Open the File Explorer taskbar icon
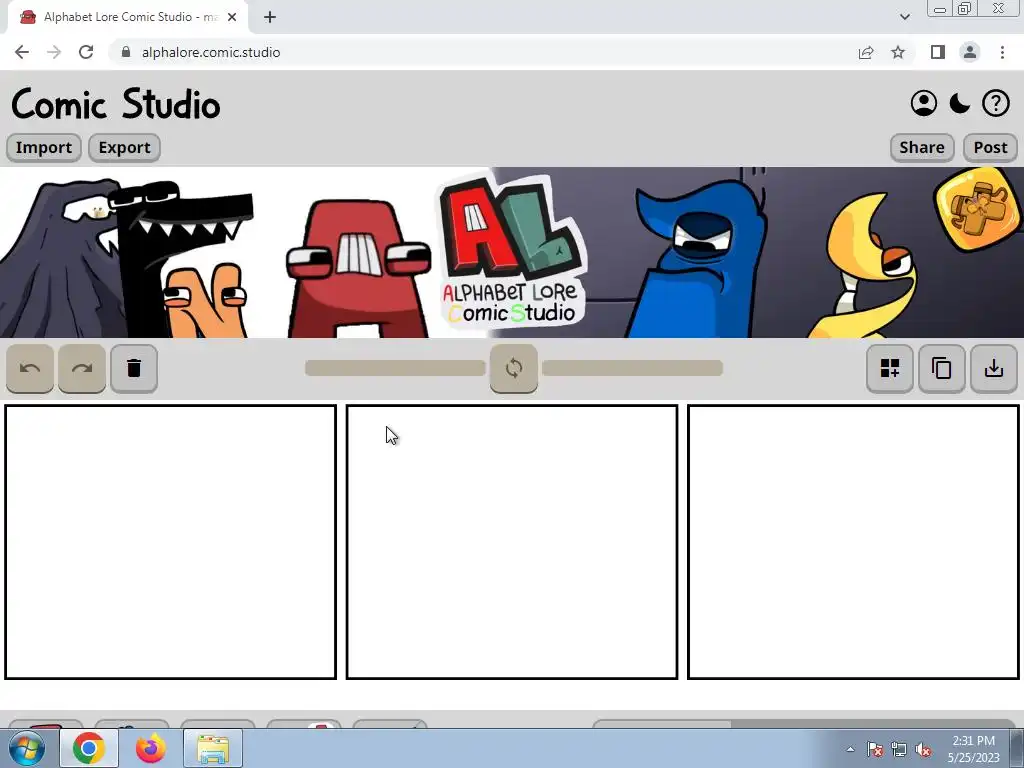 213,748
